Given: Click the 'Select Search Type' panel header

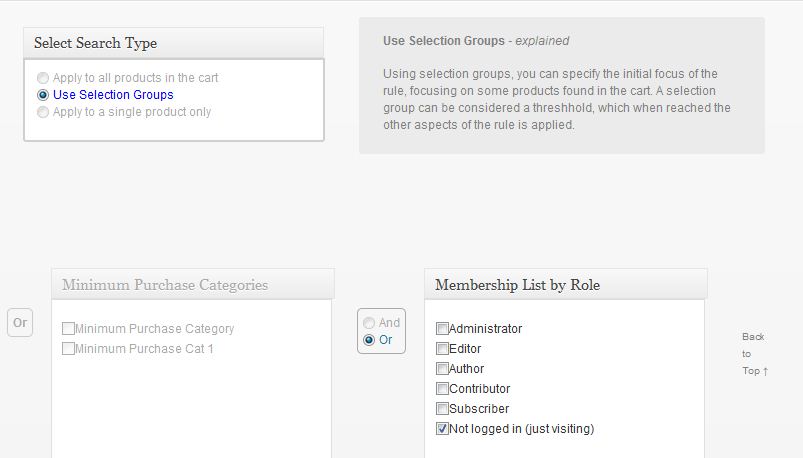Looking at the screenshot, I should [174, 43].
